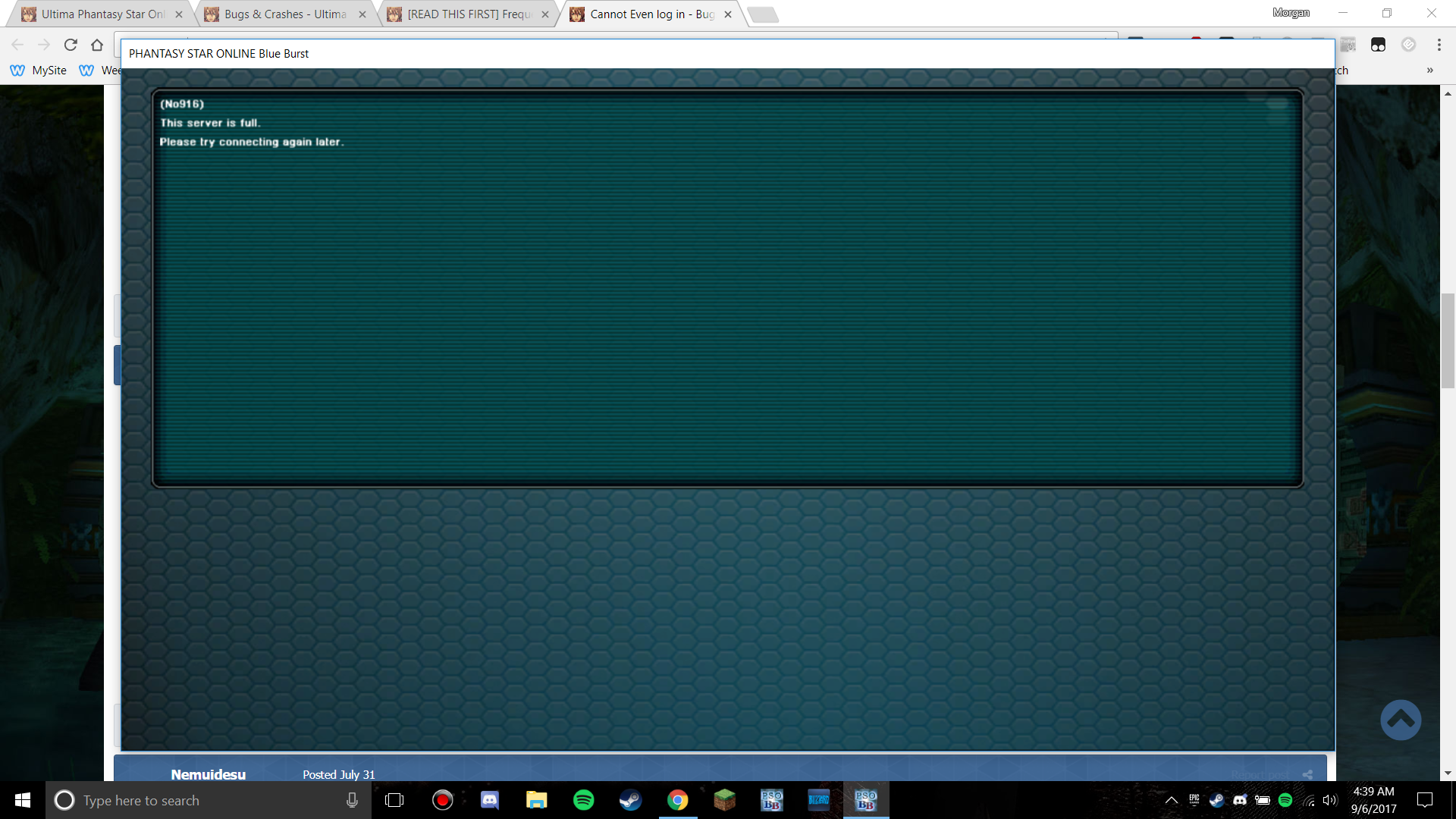Click the scroll-to-top arrow button
1456x819 pixels.
point(1401,720)
